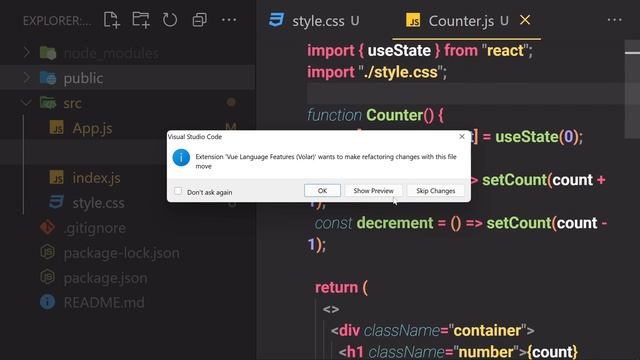
Task: Click the CSS icon on style.css tab
Action: pos(276,20)
